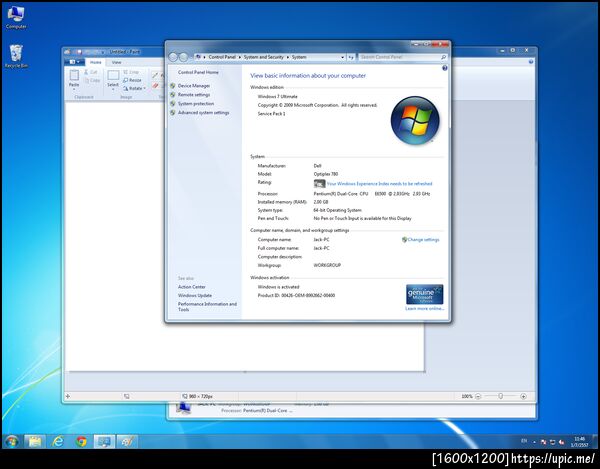Image resolution: width=600 pixels, height=469 pixels.
Task: Open Windows Update under See also
Action: coord(194,295)
